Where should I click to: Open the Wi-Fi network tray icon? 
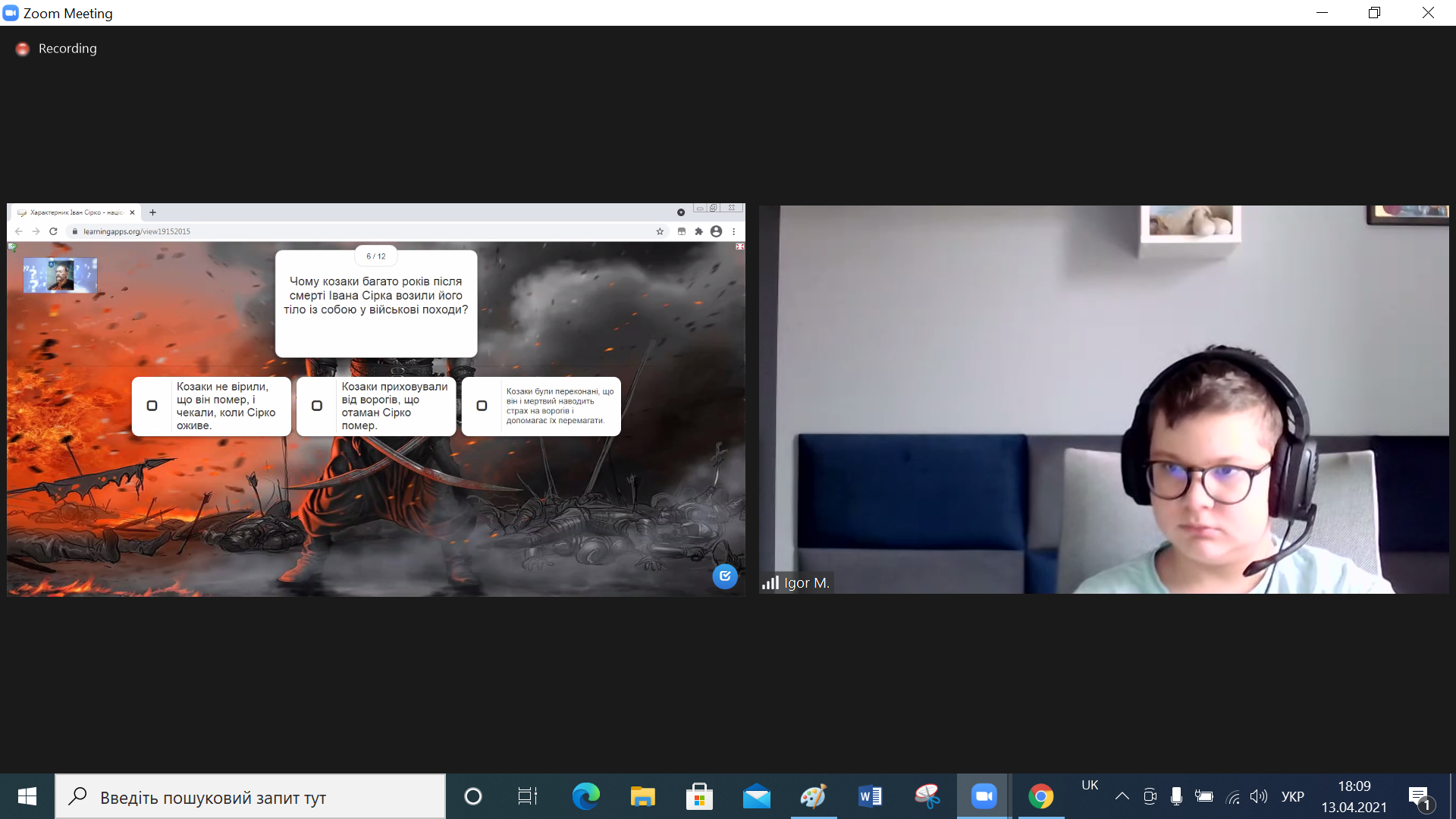coord(1232,796)
